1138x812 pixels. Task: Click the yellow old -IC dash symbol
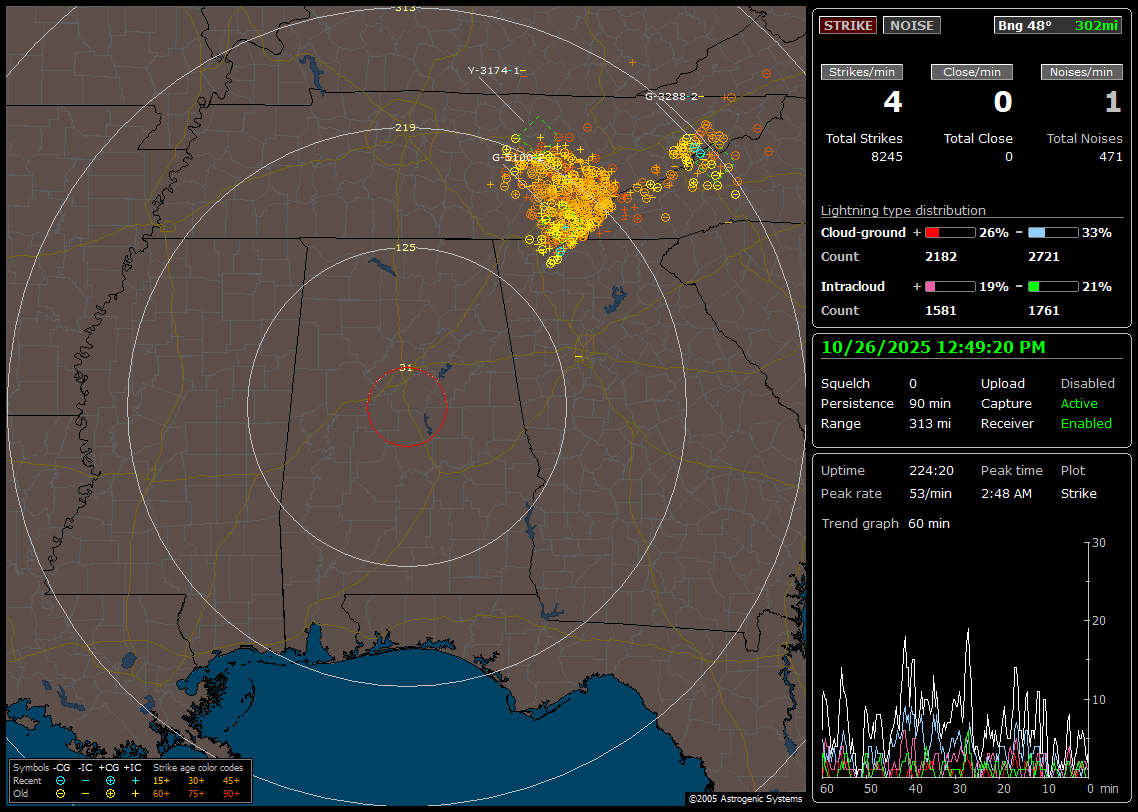[86, 793]
